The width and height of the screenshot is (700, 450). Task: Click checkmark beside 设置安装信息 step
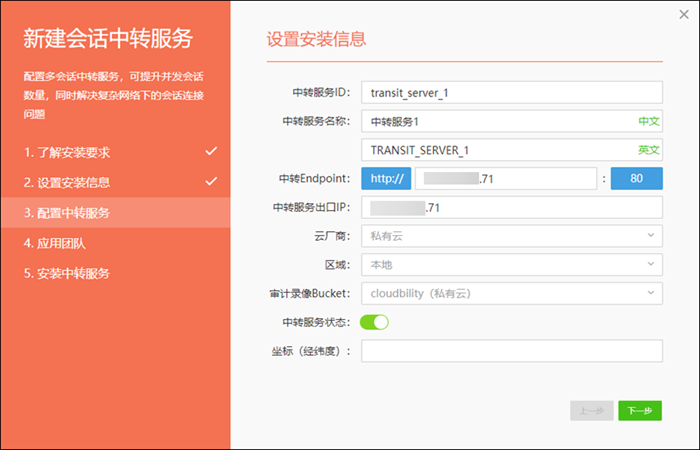210,182
